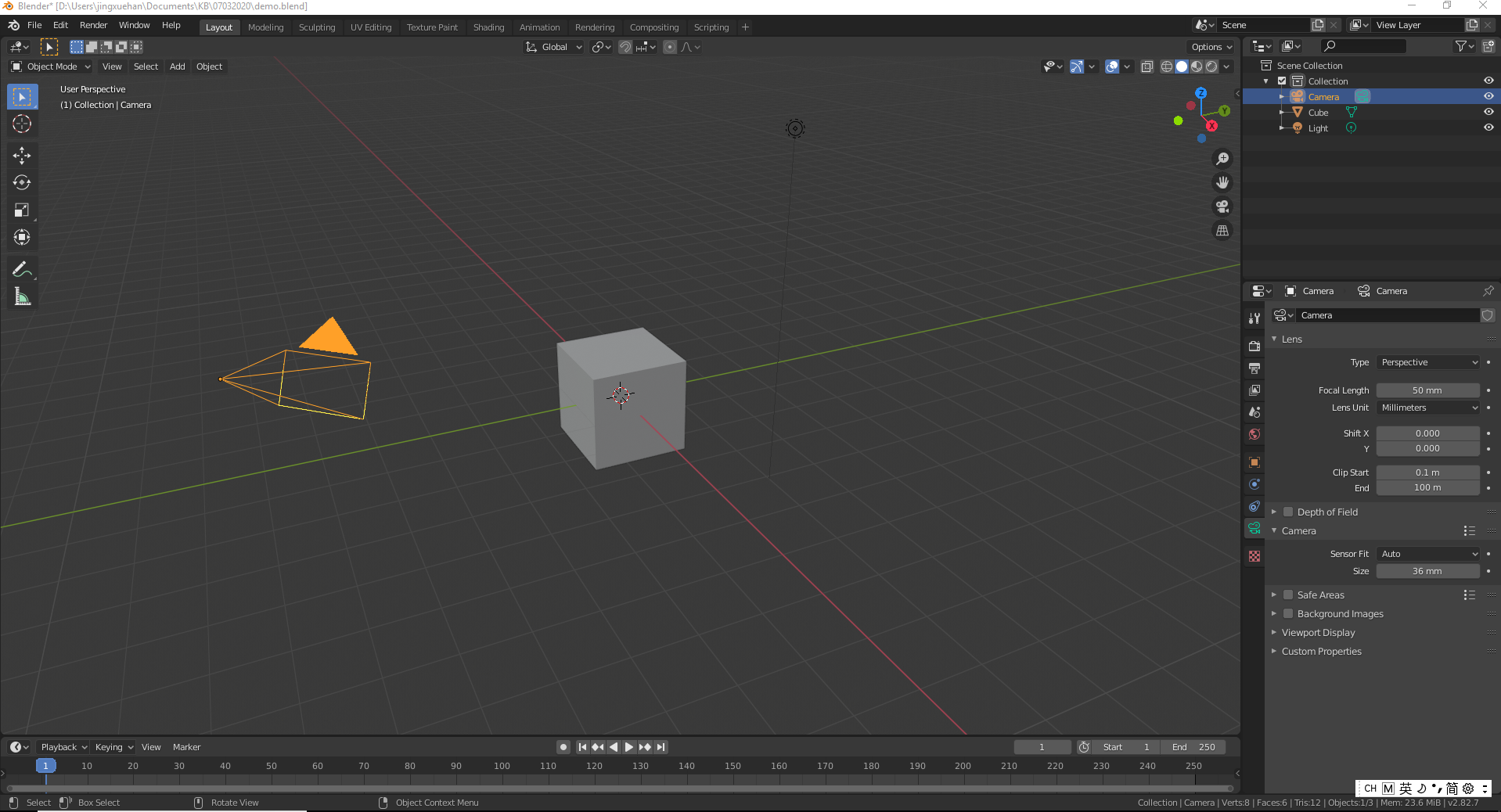This screenshot has width=1501, height=812.
Task: Open the File menu
Action: pos(34,25)
